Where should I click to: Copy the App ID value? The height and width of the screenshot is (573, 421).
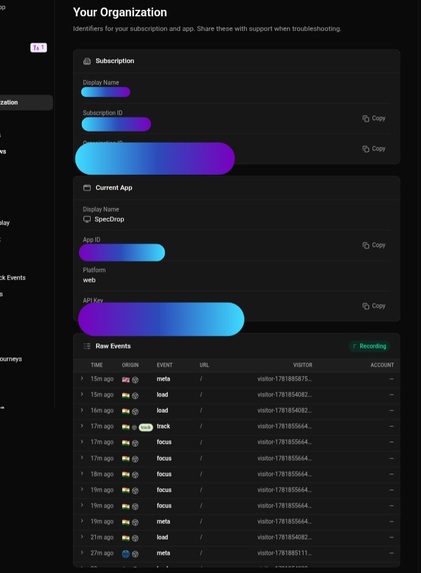(374, 245)
